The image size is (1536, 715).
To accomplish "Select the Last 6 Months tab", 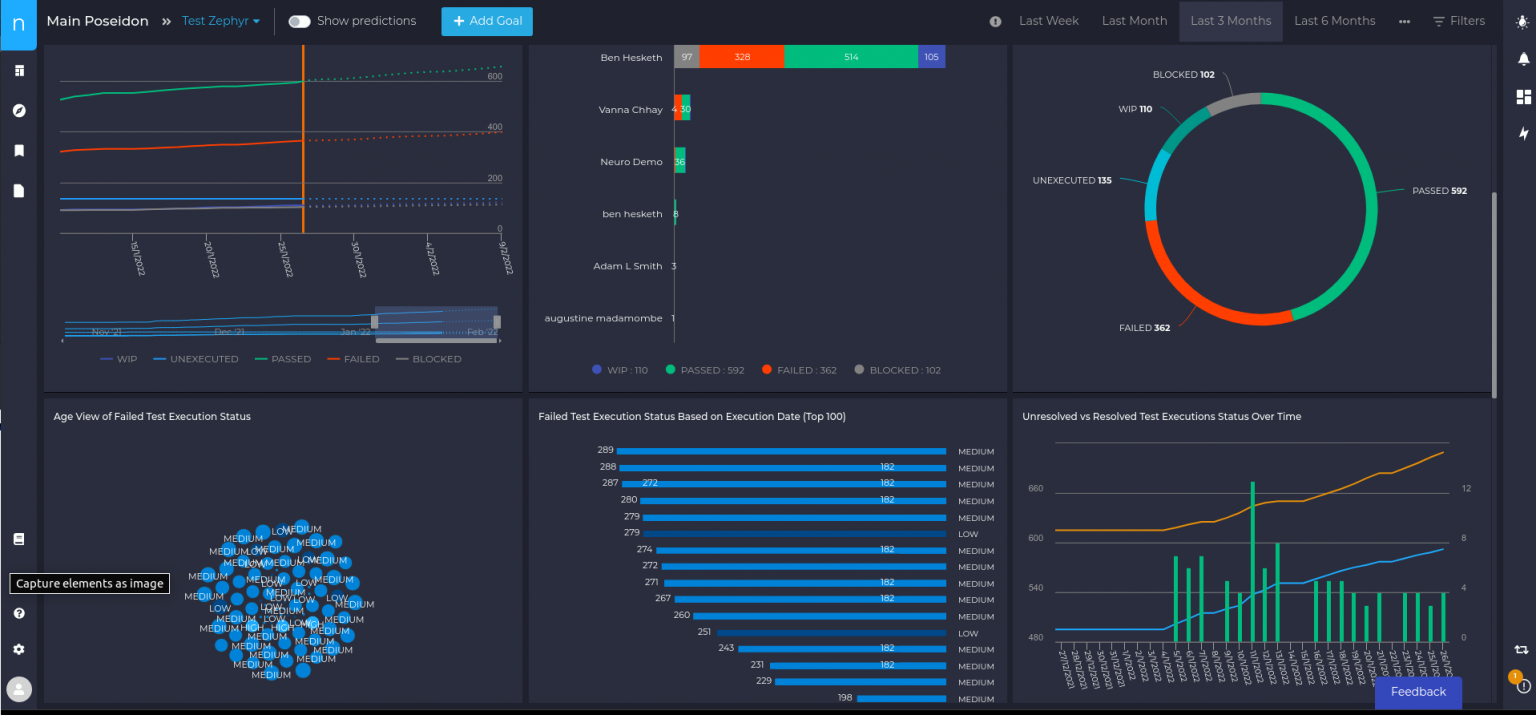I will click(x=1335, y=20).
